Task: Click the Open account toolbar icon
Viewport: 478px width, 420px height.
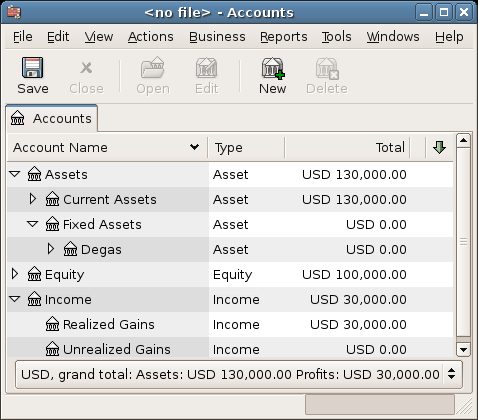Action: point(153,67)
